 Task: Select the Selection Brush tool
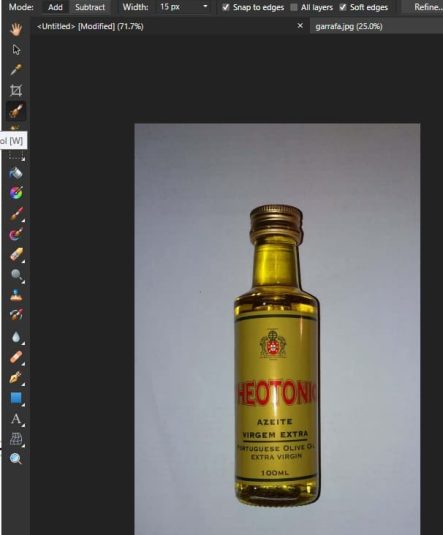[x=16, y=111]
